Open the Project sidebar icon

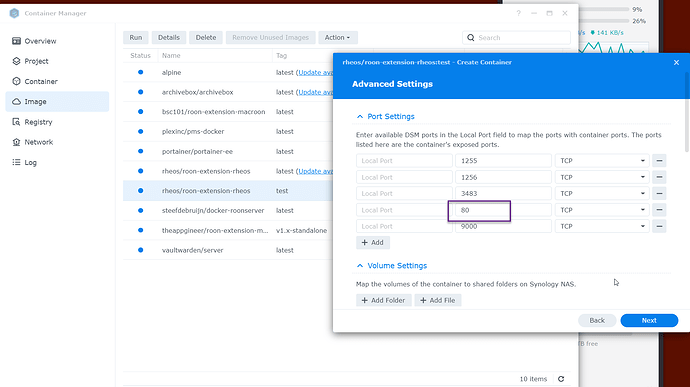pyautogui.click(x=16, y=61)
